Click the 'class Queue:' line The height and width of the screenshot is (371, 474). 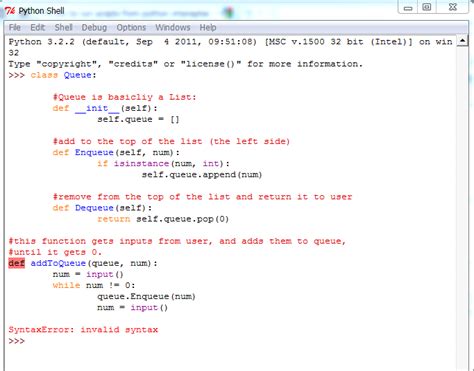(x=63, y=75)
